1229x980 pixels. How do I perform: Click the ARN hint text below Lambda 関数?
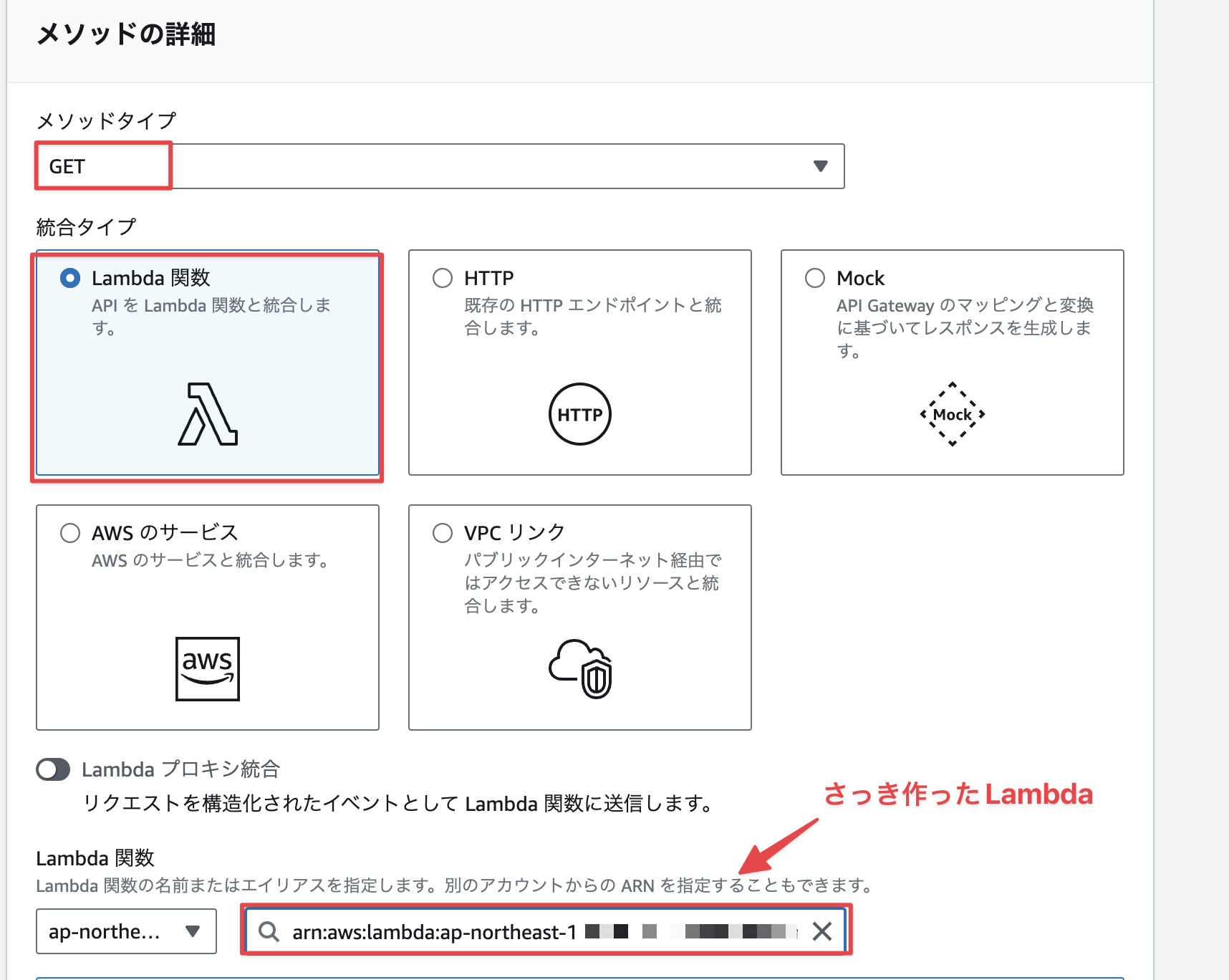point(455,885)
